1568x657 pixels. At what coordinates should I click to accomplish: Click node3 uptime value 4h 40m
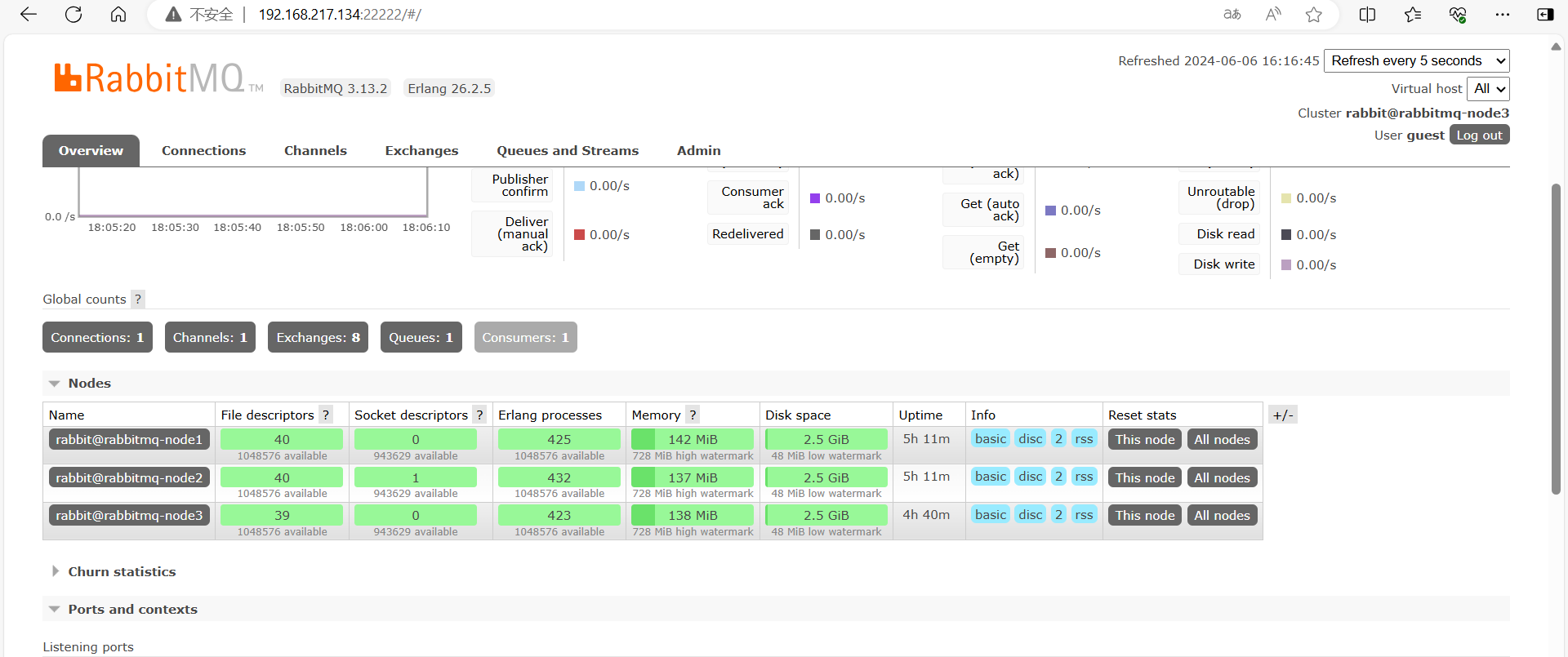click(926, 515)
